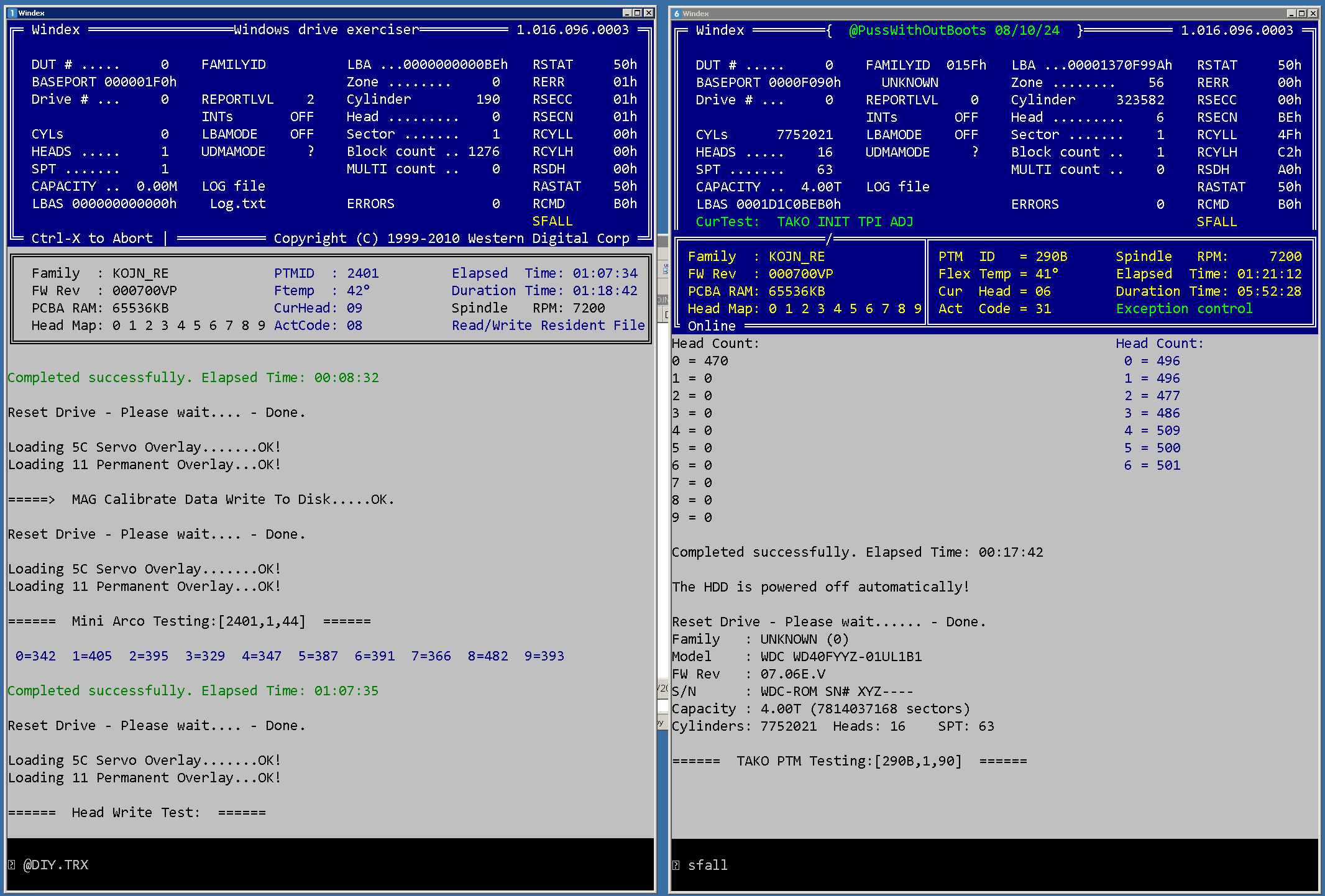
Task: Click 'Mini Arco Testing:[2401,1,44]' line
Action: [x=190, y=621]
